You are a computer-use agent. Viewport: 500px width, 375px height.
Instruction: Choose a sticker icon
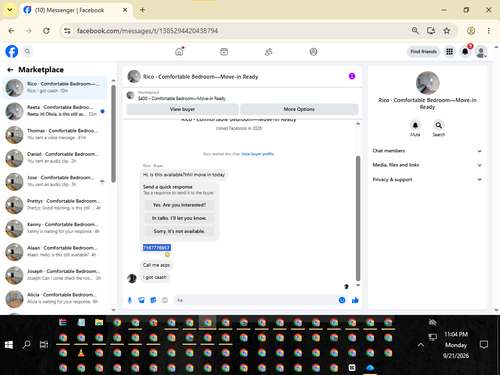click(153, 300)
